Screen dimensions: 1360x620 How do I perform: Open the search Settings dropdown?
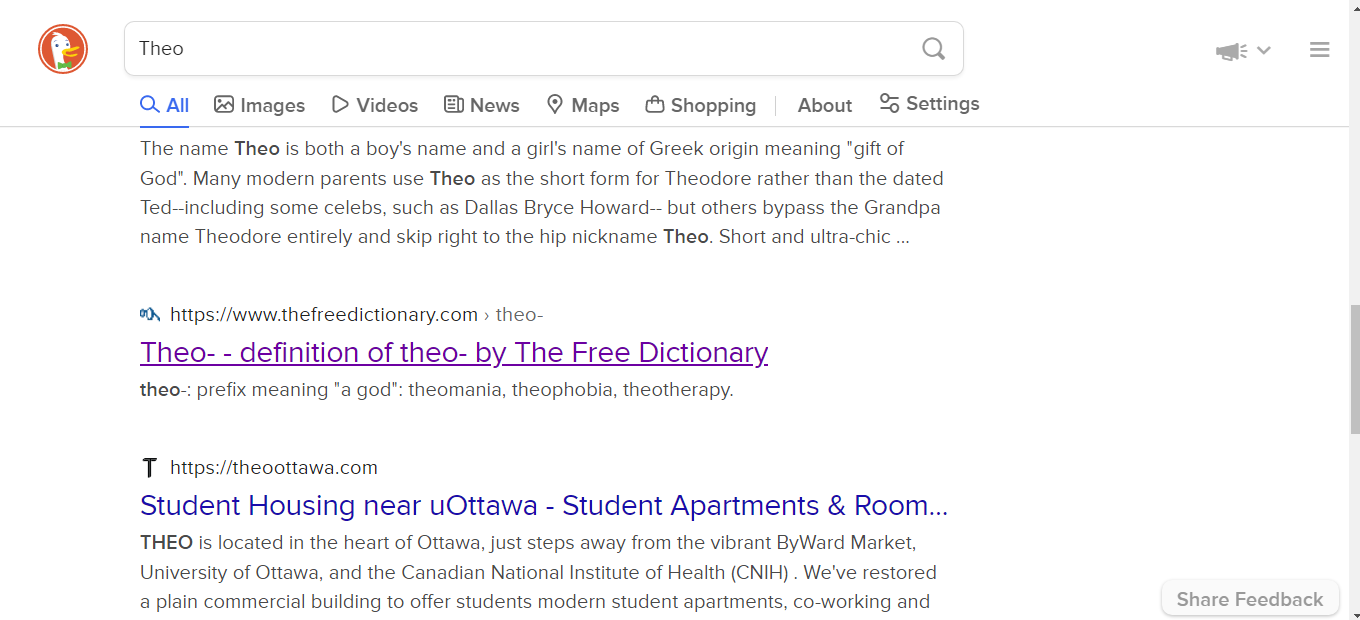[929, 104]
